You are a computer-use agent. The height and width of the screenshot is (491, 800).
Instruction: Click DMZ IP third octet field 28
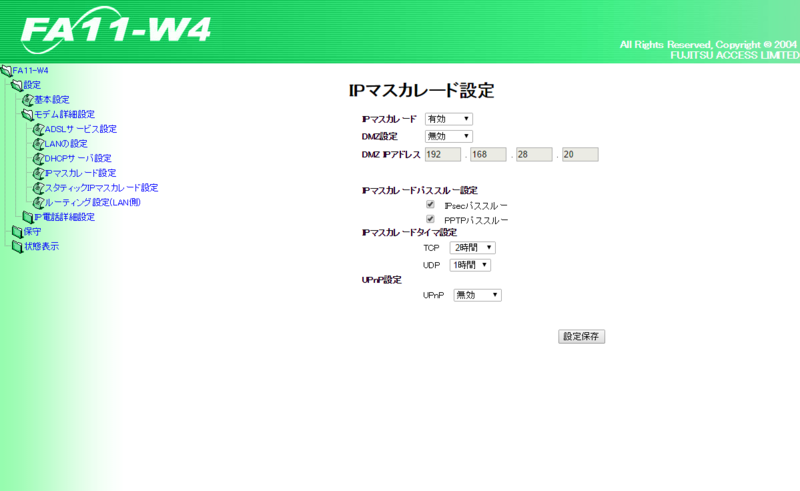pyautogui.click(x=534, y=155)
